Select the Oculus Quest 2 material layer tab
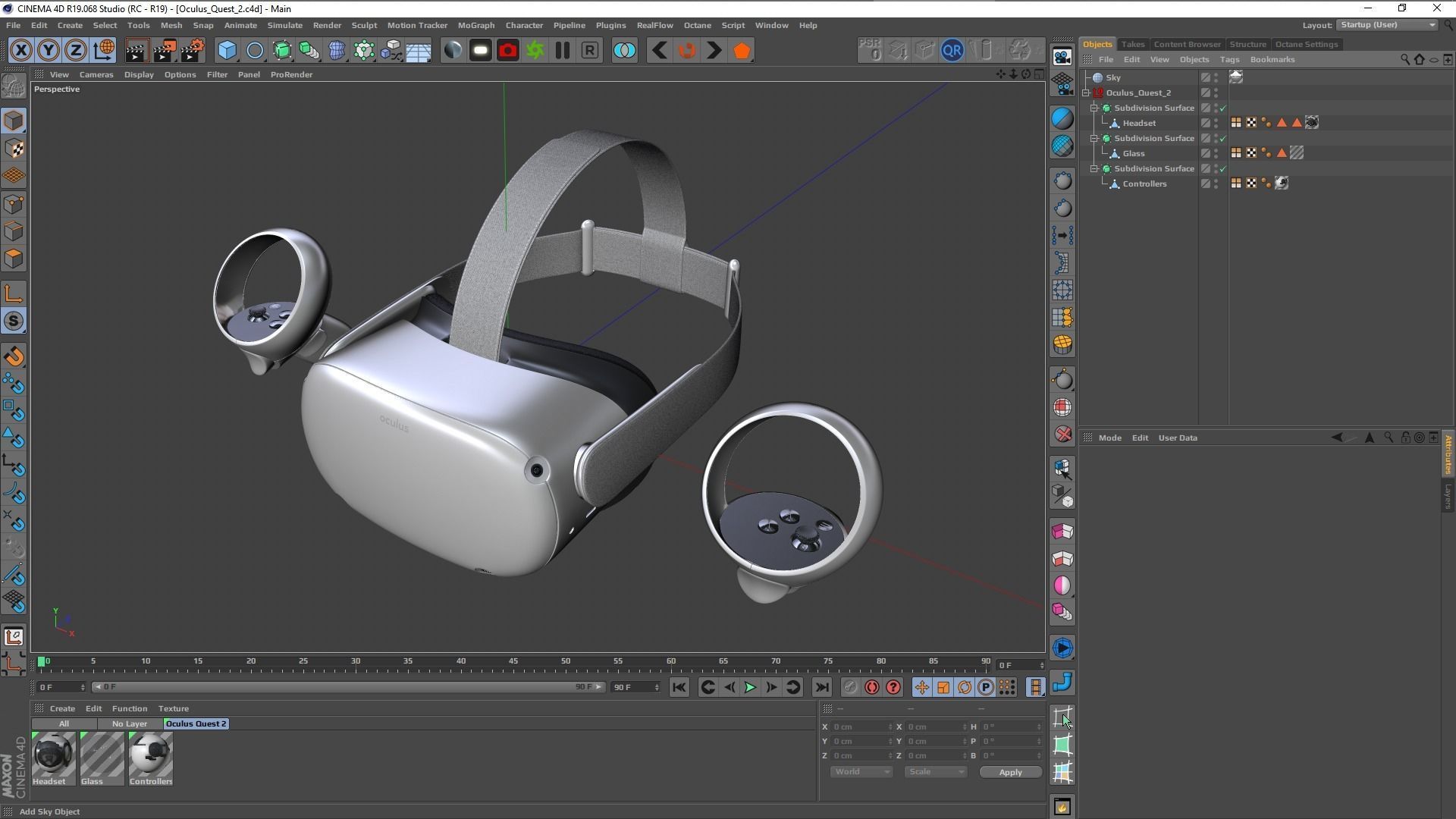This screenshot has width=1456, height=819. pyautogui.click(x=196, y=723)
